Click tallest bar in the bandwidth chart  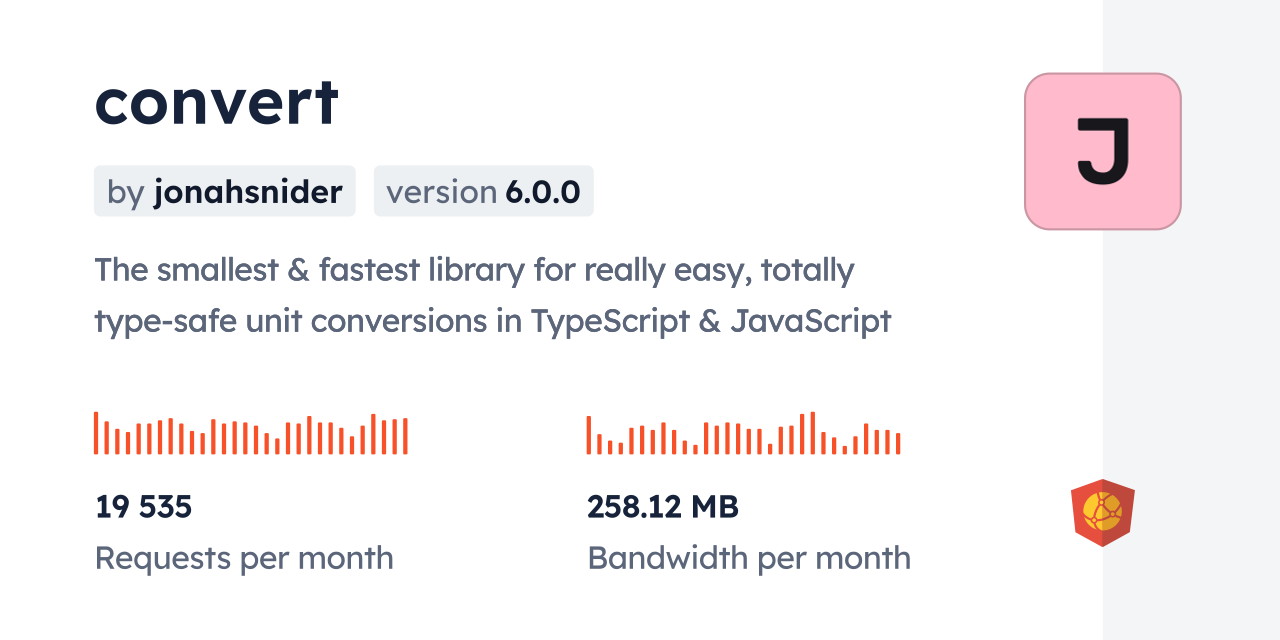coord(812,433)
